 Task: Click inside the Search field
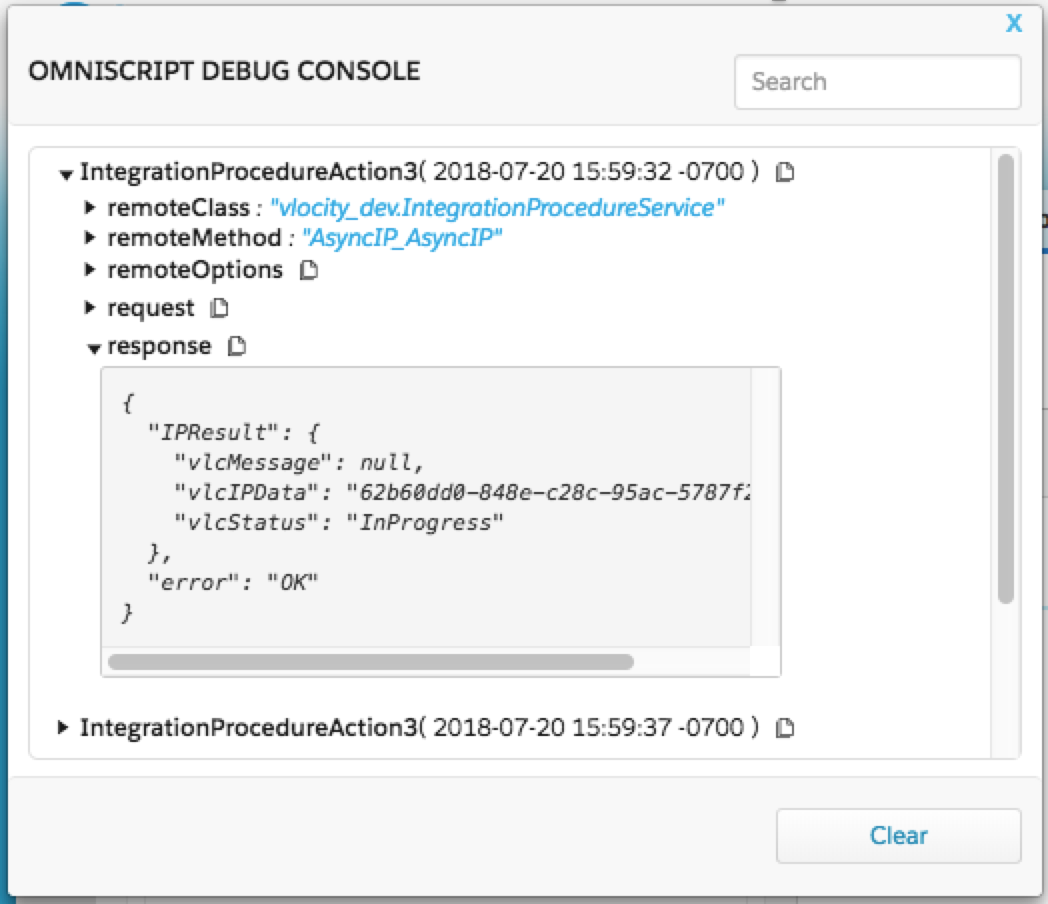tap(878, 82)
